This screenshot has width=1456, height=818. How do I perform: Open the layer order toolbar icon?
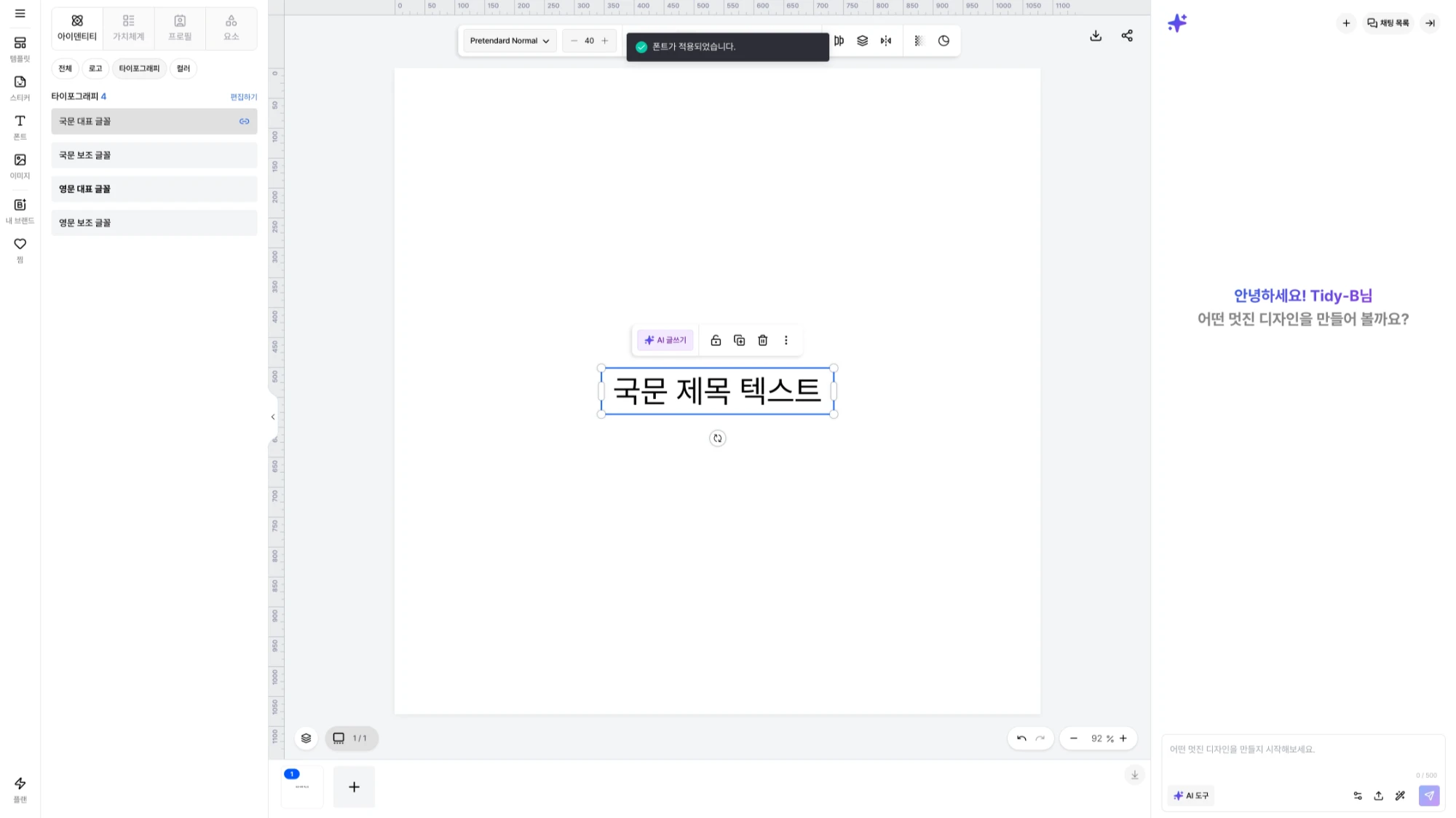click(x=863, y=41)
